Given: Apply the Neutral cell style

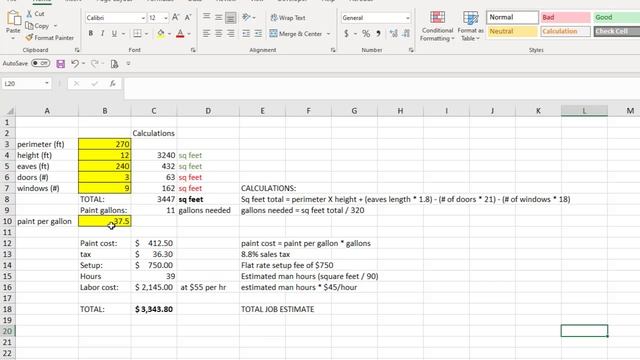Looking at the screenshot, I should pyautogui.click(x=512, y=31).
